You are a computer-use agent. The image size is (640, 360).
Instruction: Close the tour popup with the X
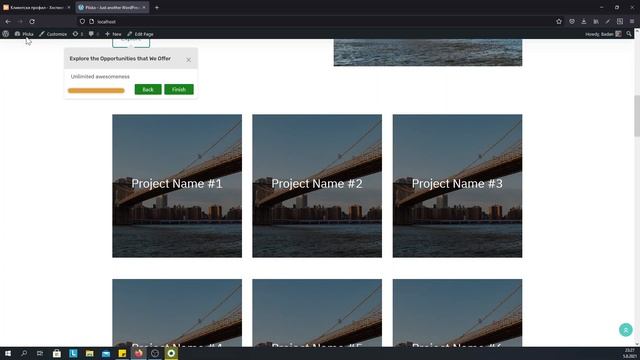189,60
